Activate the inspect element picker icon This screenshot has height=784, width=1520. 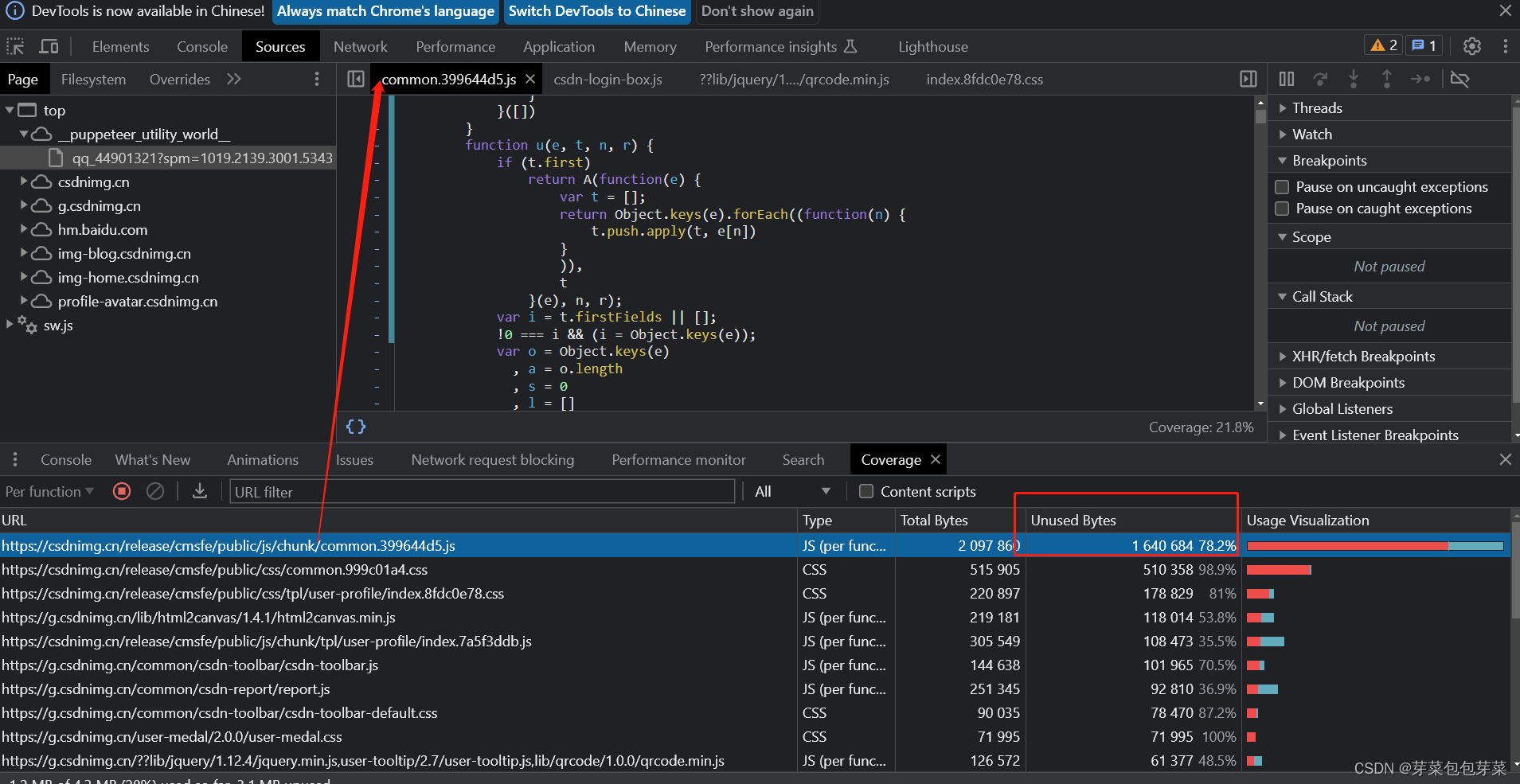15,46
